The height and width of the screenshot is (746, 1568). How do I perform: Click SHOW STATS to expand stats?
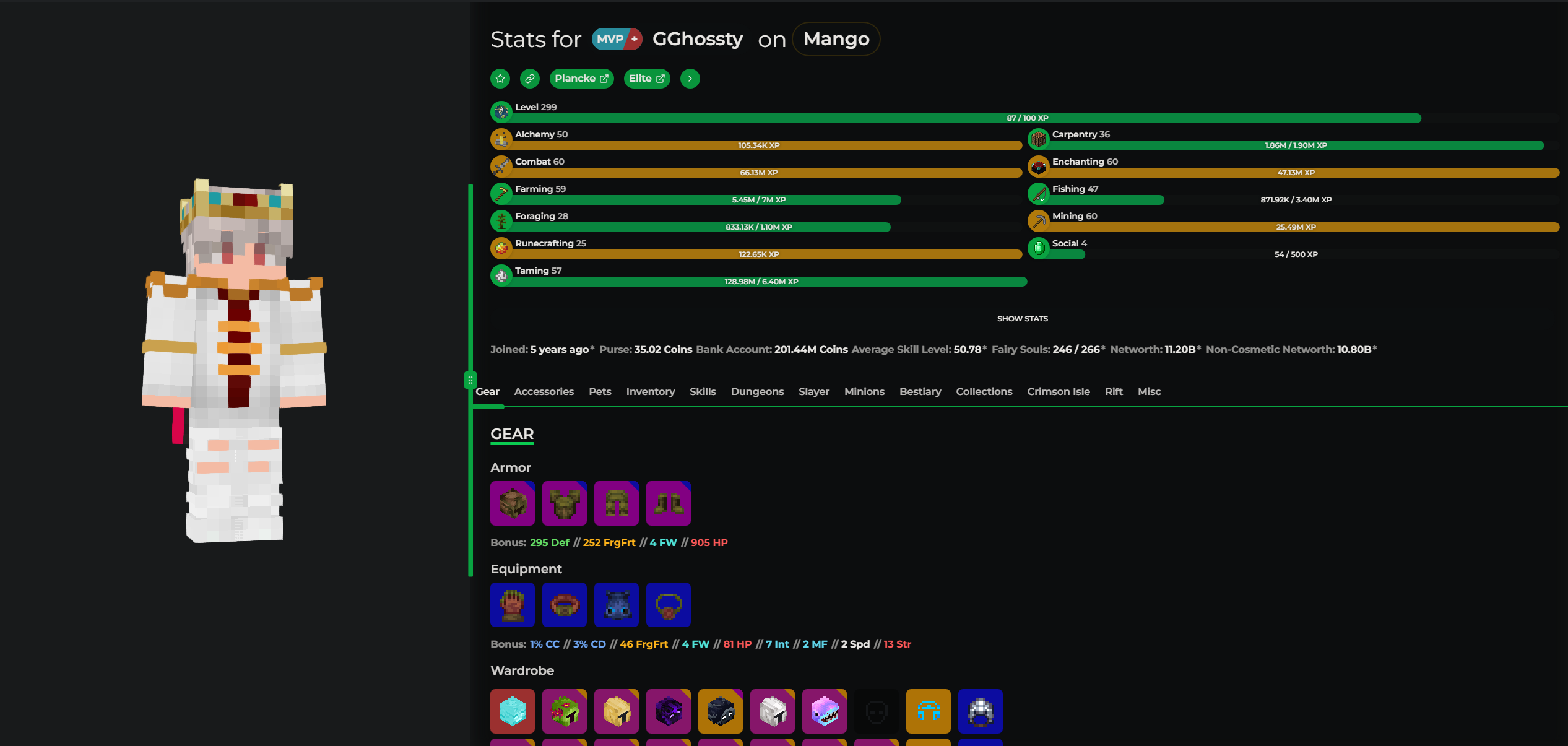click(x=1022, y=319)
